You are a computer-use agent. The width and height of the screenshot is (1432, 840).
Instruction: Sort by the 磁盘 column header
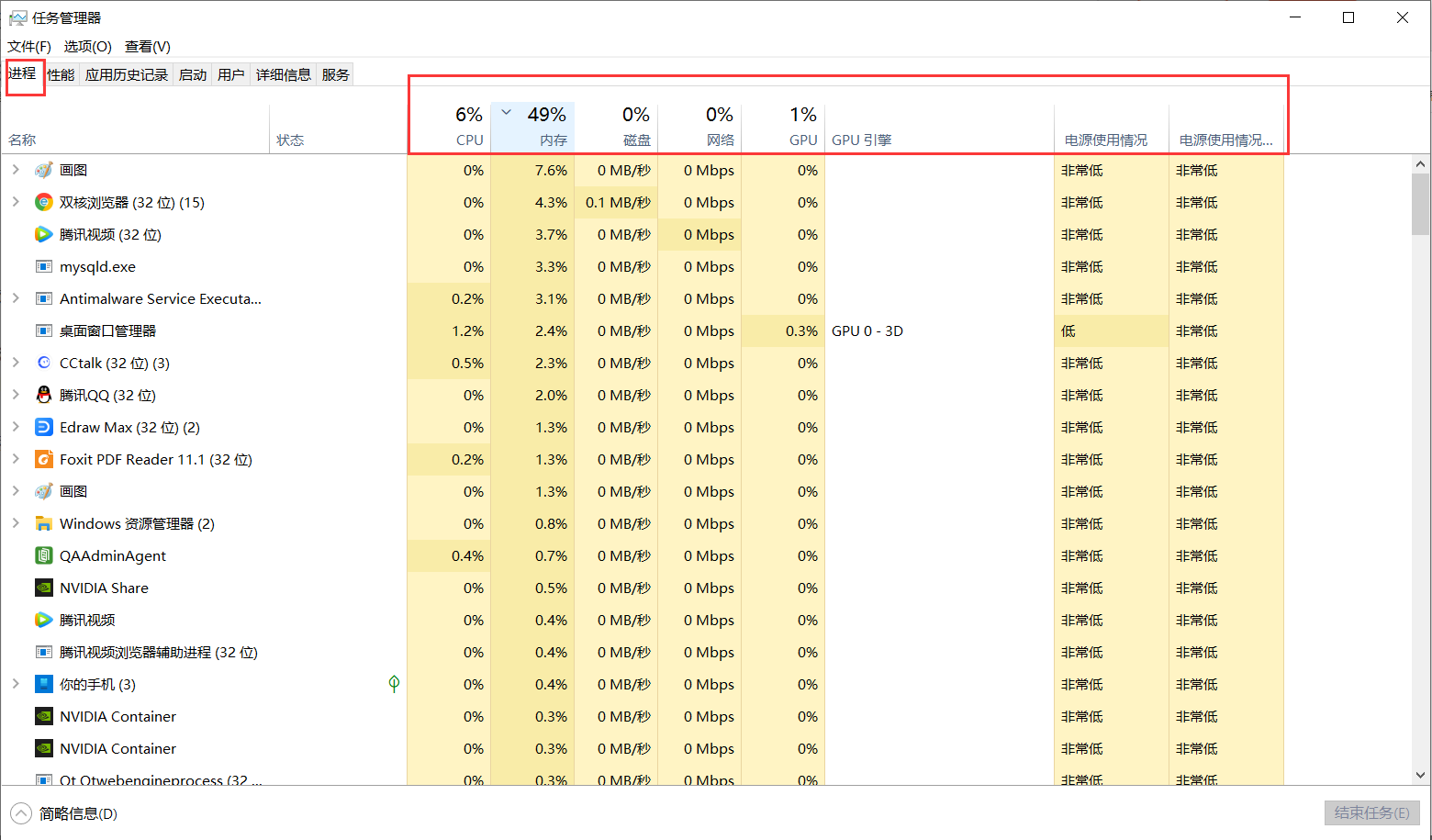(x=616, y=127)
